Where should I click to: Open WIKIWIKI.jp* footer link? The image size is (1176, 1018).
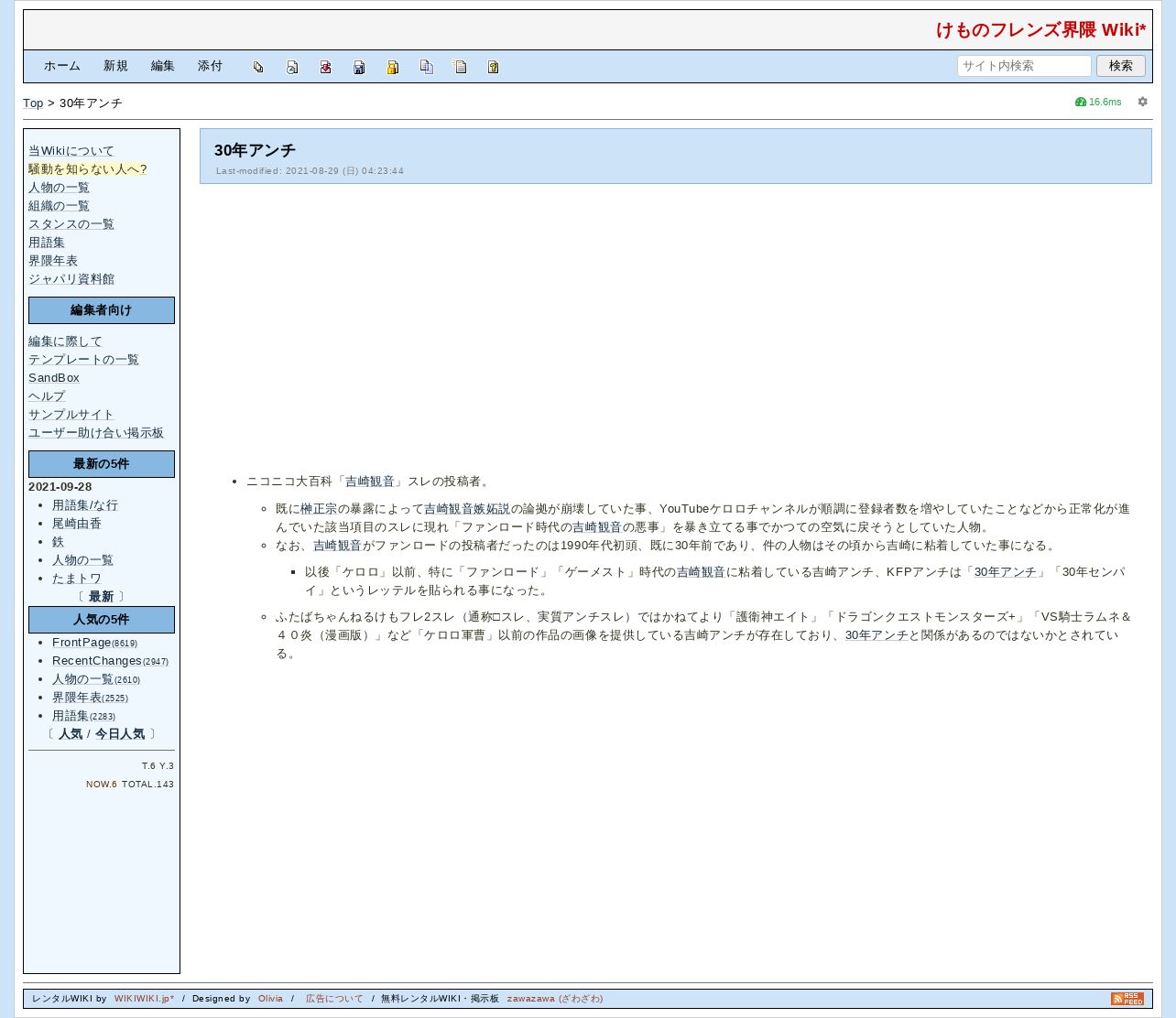pos(144,999)
